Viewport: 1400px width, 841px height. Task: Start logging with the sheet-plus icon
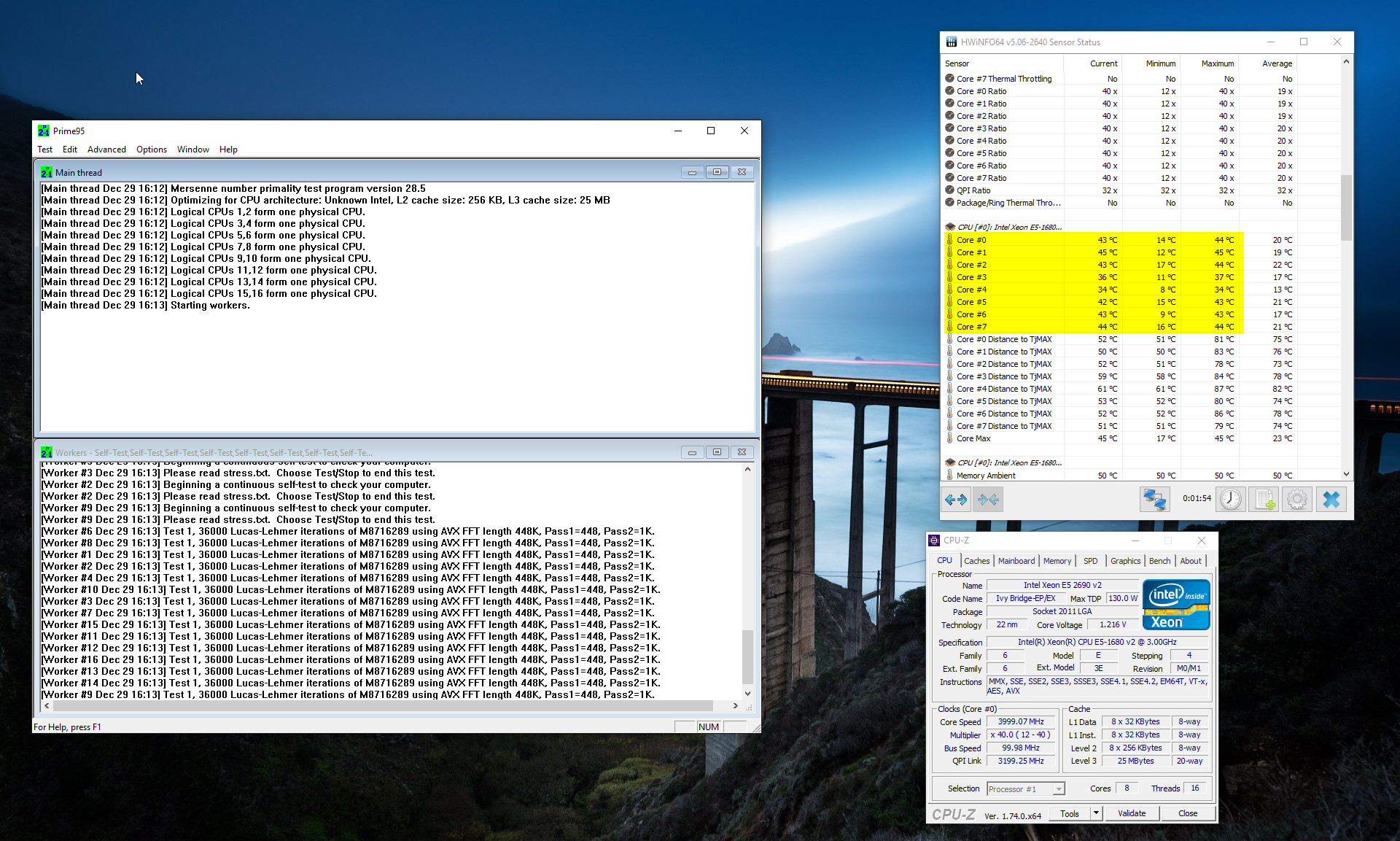[1264, 500]
